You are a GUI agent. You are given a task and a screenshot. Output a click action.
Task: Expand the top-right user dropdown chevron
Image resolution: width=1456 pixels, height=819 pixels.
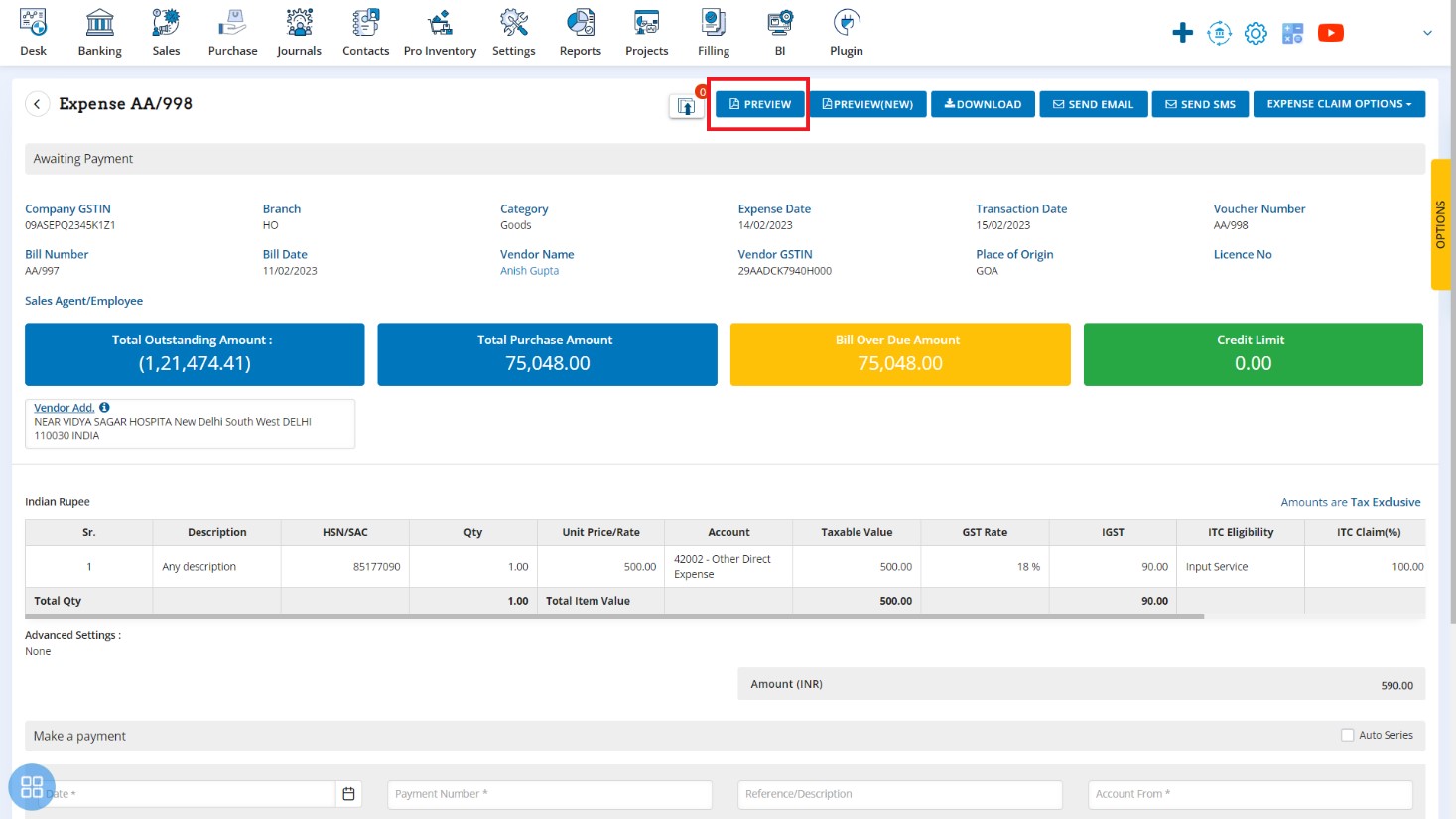pyautogui.click(x=1427, y=33)
